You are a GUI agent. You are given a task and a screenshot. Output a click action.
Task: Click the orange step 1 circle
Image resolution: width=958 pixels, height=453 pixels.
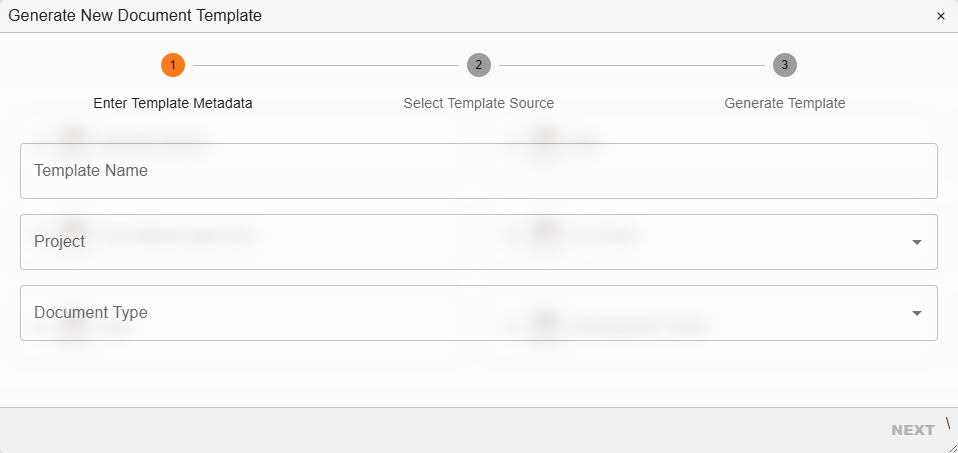pos(173,65)
